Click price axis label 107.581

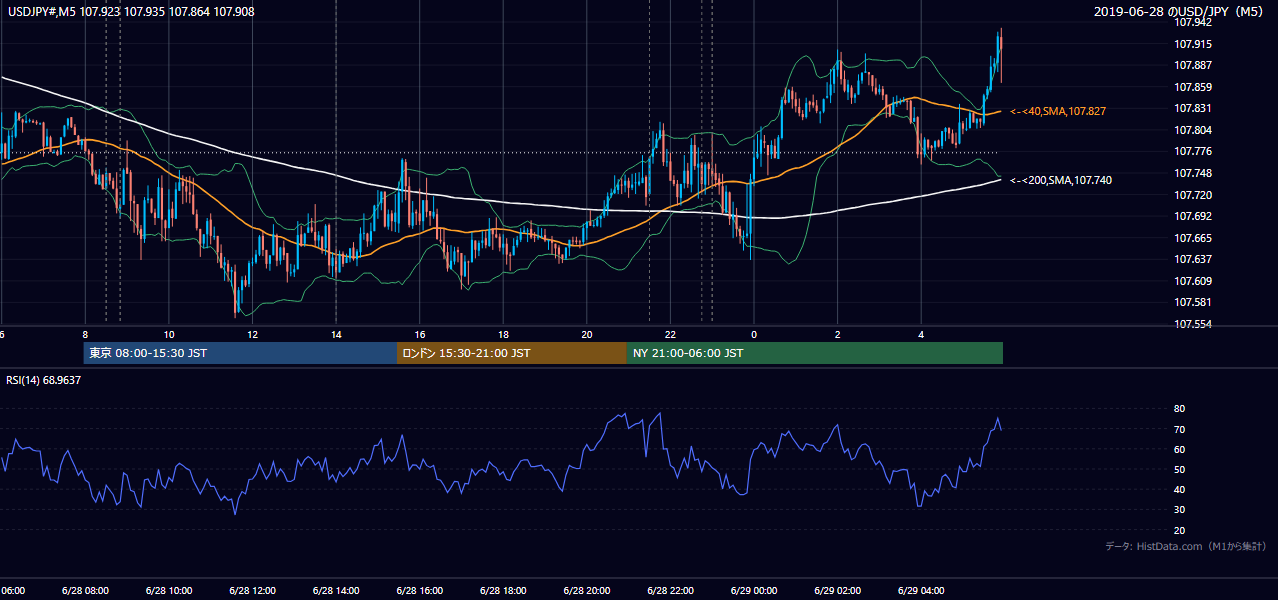pyautogui.click(x=1194, y=302)
